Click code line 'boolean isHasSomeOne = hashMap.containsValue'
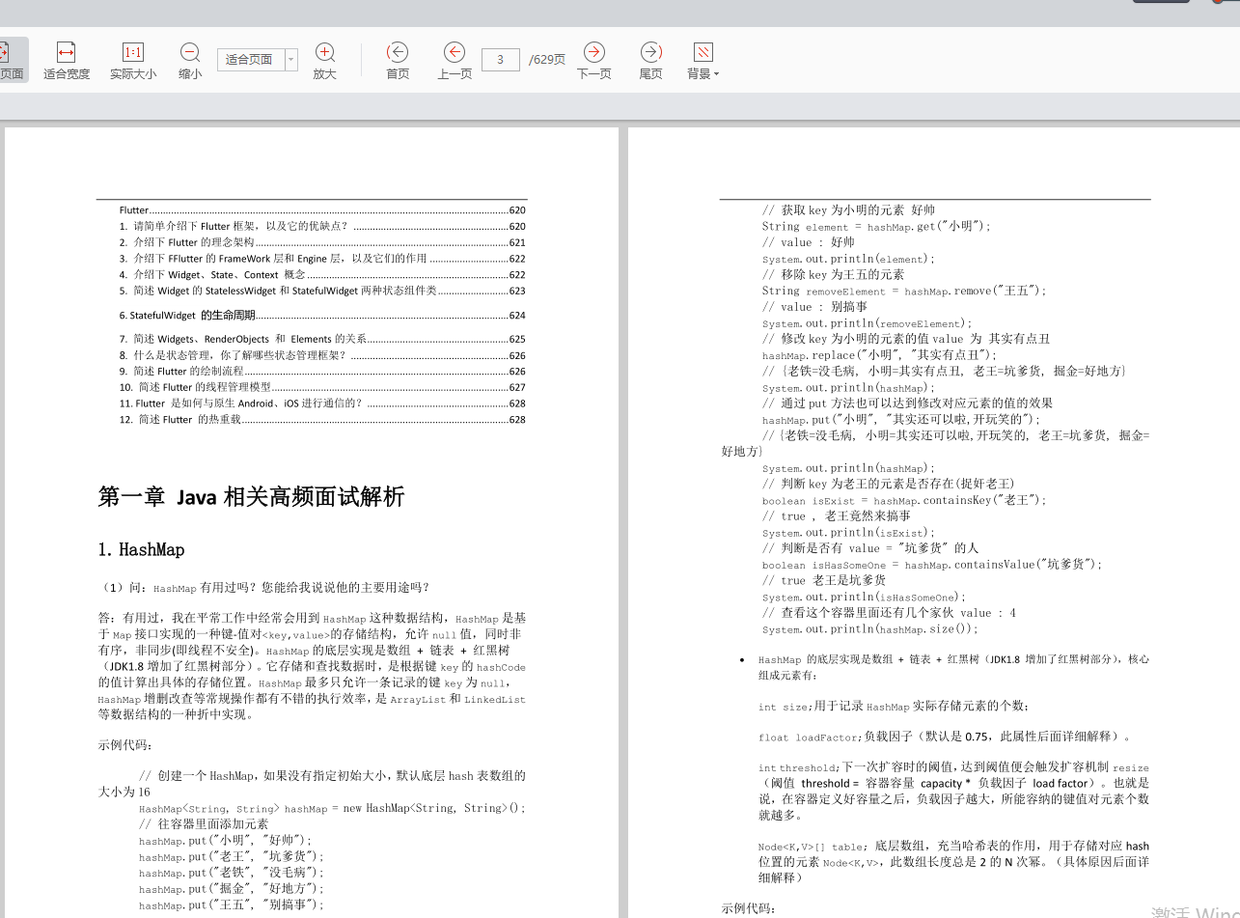This screenshot has width=1240, height=918. [932, 564]
